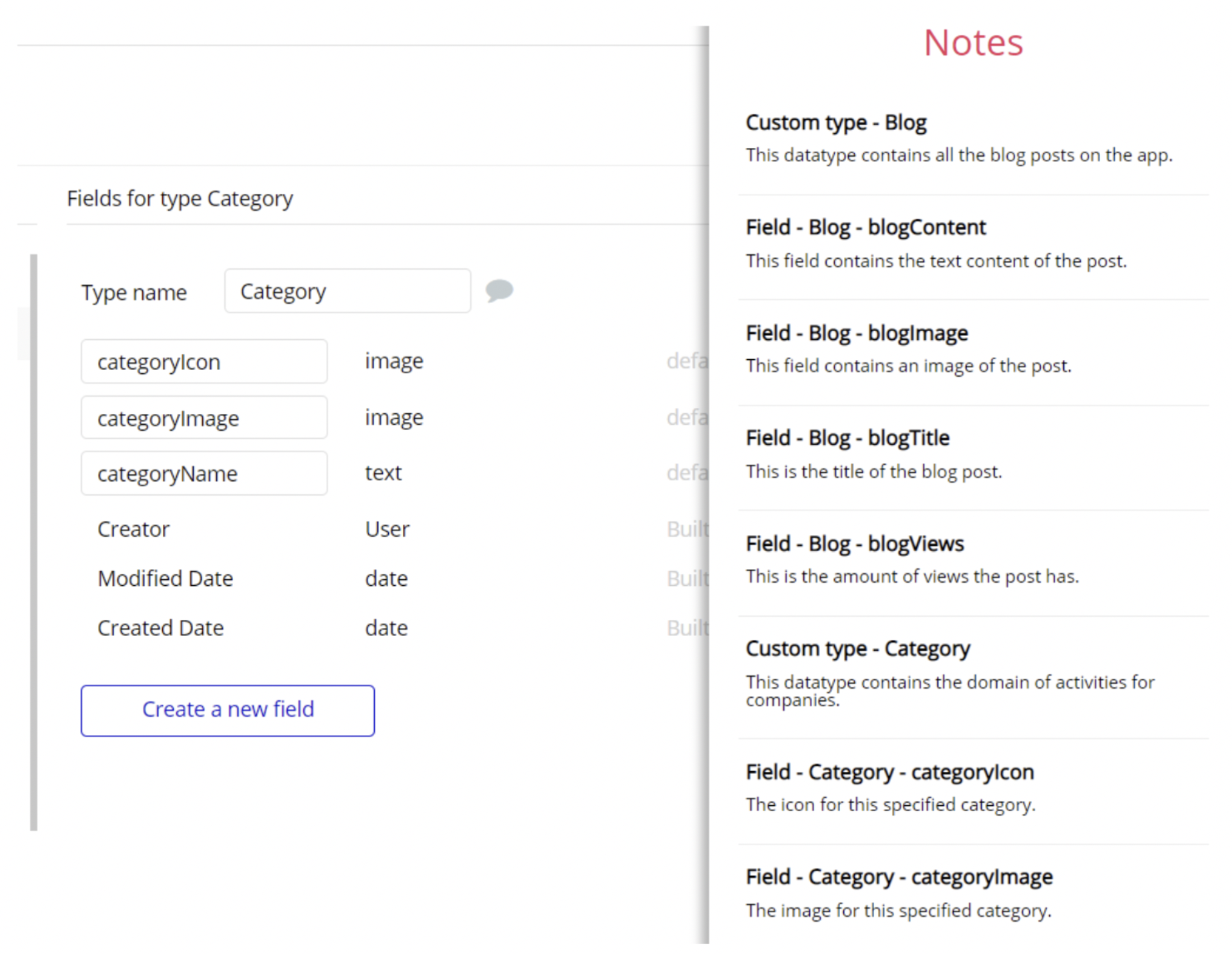The image size is (1232, 954).
Task: Select the categoryName field name box
Action: coord(204,474)
